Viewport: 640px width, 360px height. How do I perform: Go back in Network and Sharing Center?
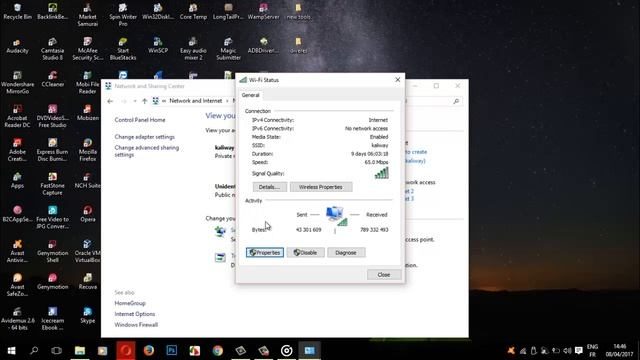[x=110, y=101]
